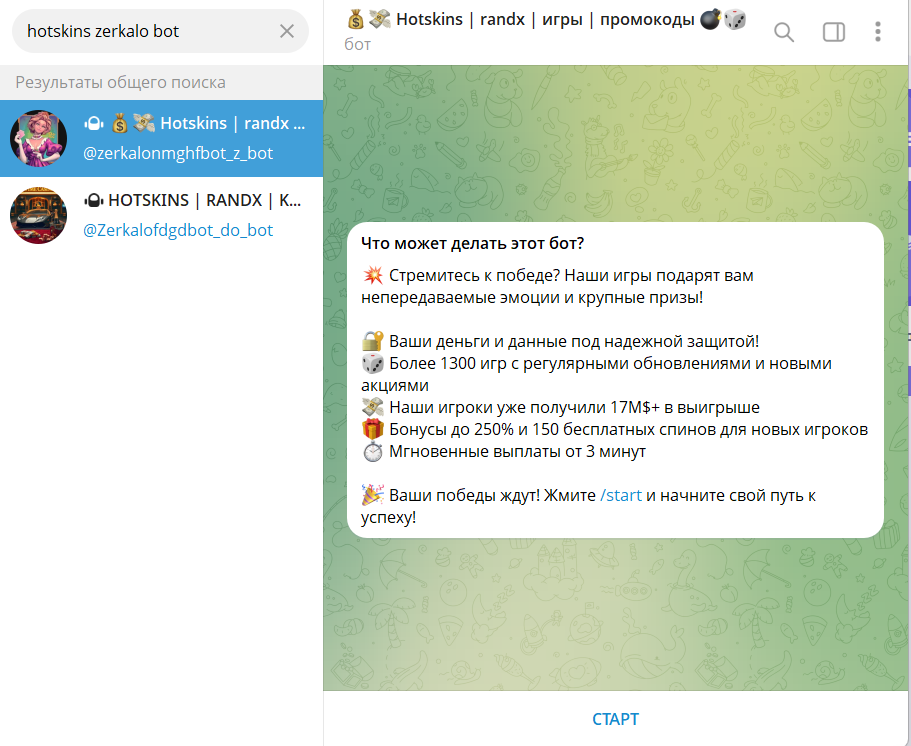Toggle the right sidebar panel icon
Viewport: 911px width, 746px height.
pyautogui.click(x=833, y=32)
